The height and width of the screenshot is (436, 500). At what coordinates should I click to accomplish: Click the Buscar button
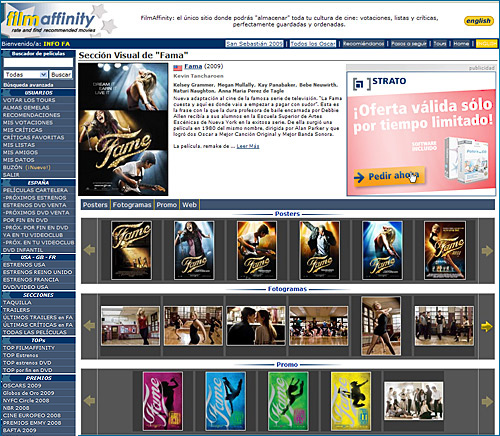coord(61,74)
